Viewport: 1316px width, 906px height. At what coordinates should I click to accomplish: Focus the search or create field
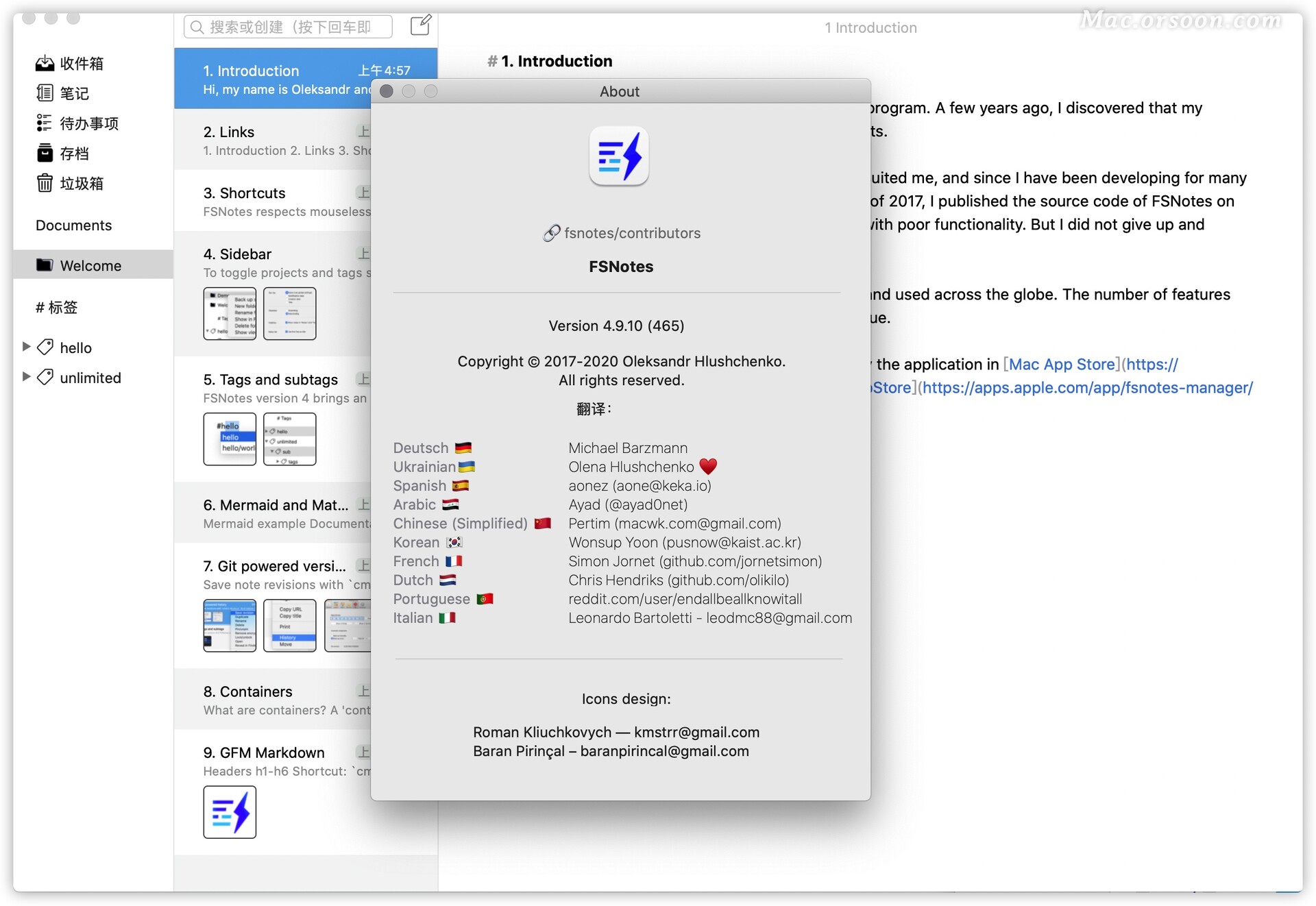tap(288, 27)
